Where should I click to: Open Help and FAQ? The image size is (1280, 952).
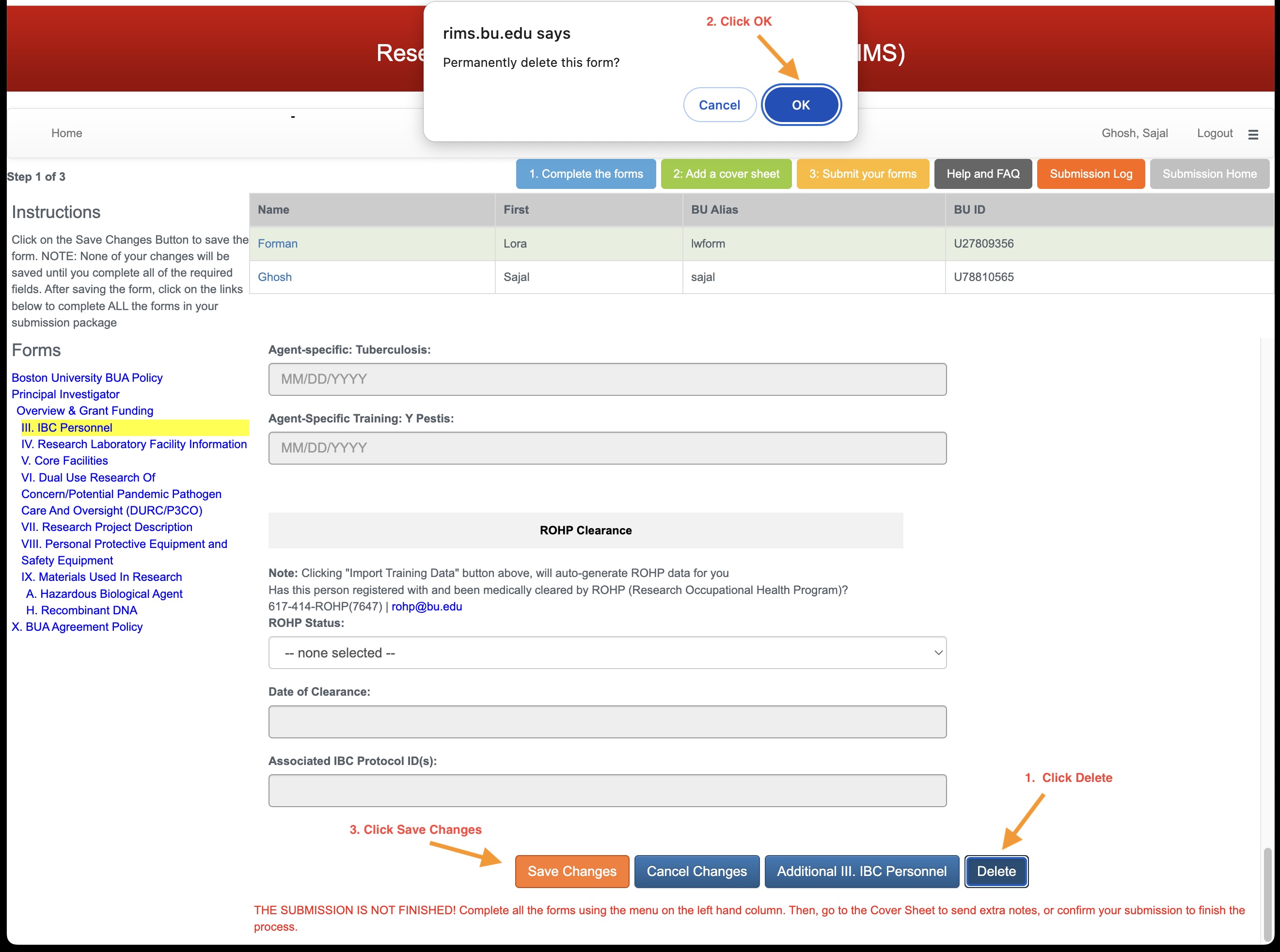(983, 174)
